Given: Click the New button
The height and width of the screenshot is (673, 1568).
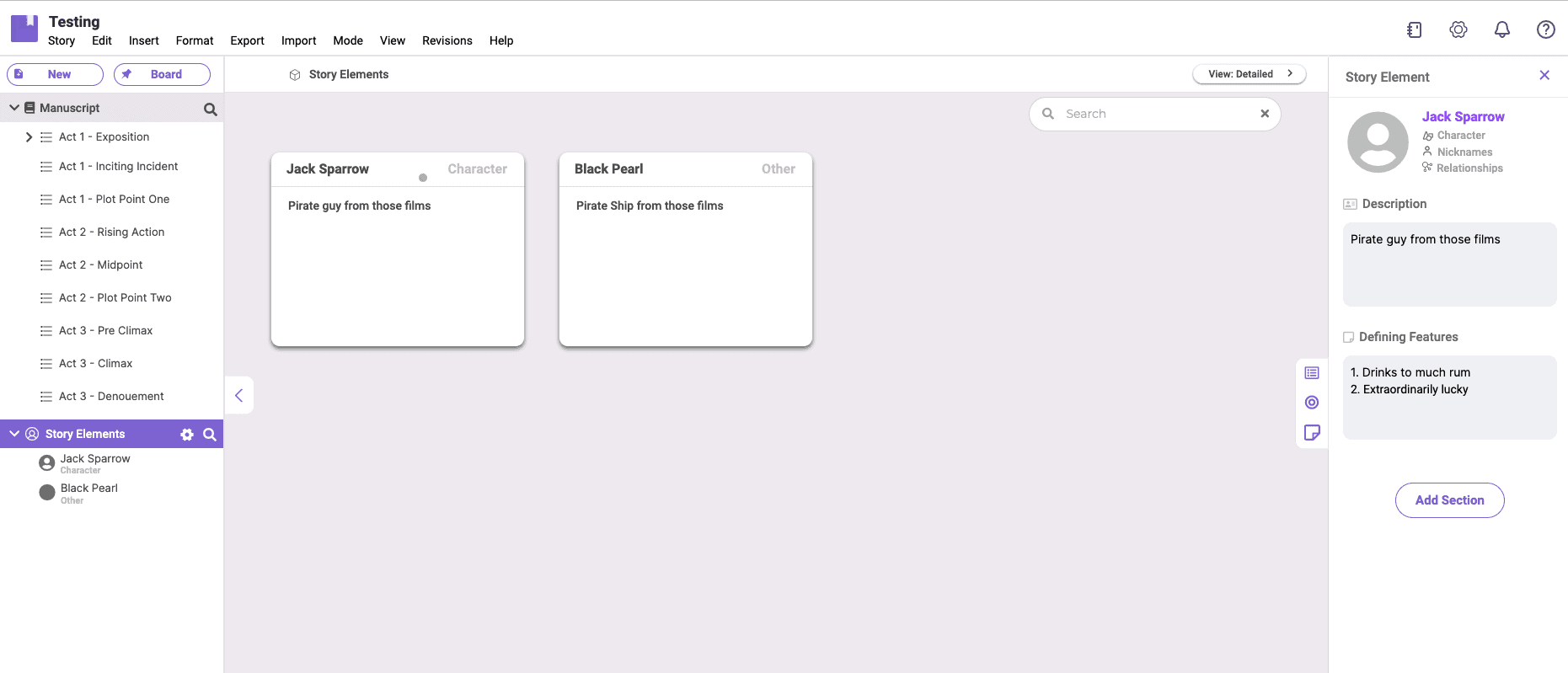Looking at the screenshot, I should 55,74.
